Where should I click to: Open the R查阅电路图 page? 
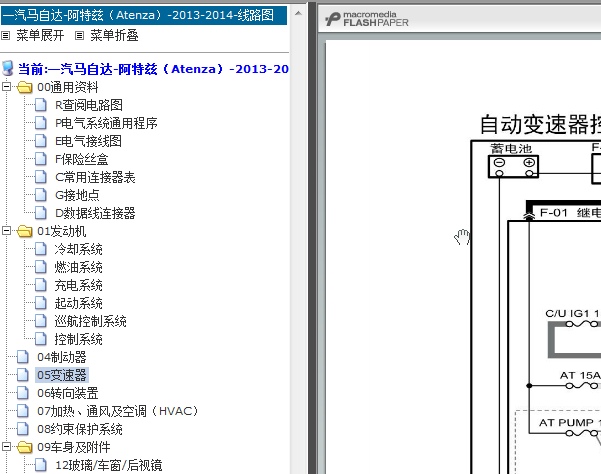pyautogui.click(x=89, y=105)
